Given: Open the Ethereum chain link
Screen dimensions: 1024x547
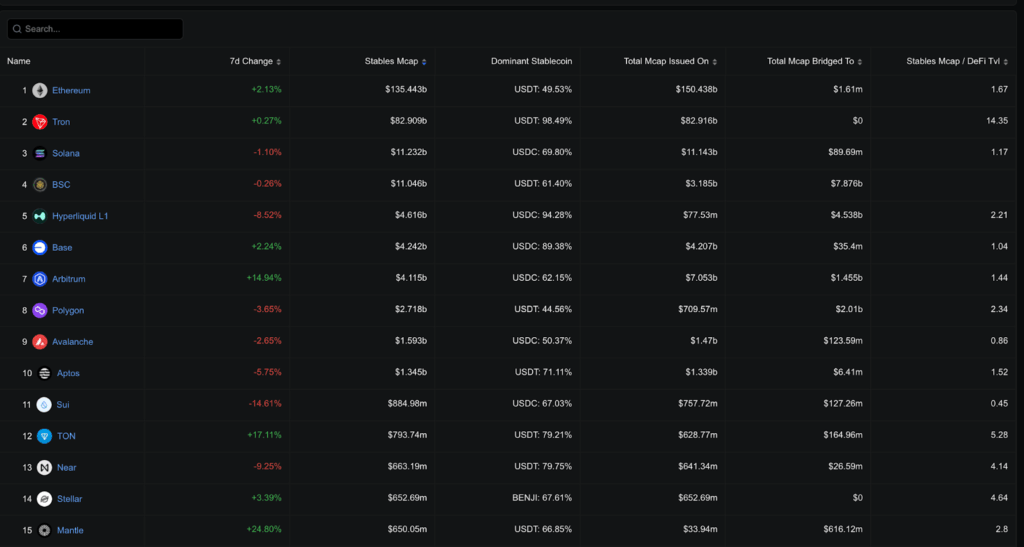Looking at the screenshot, I should point(71,90).
